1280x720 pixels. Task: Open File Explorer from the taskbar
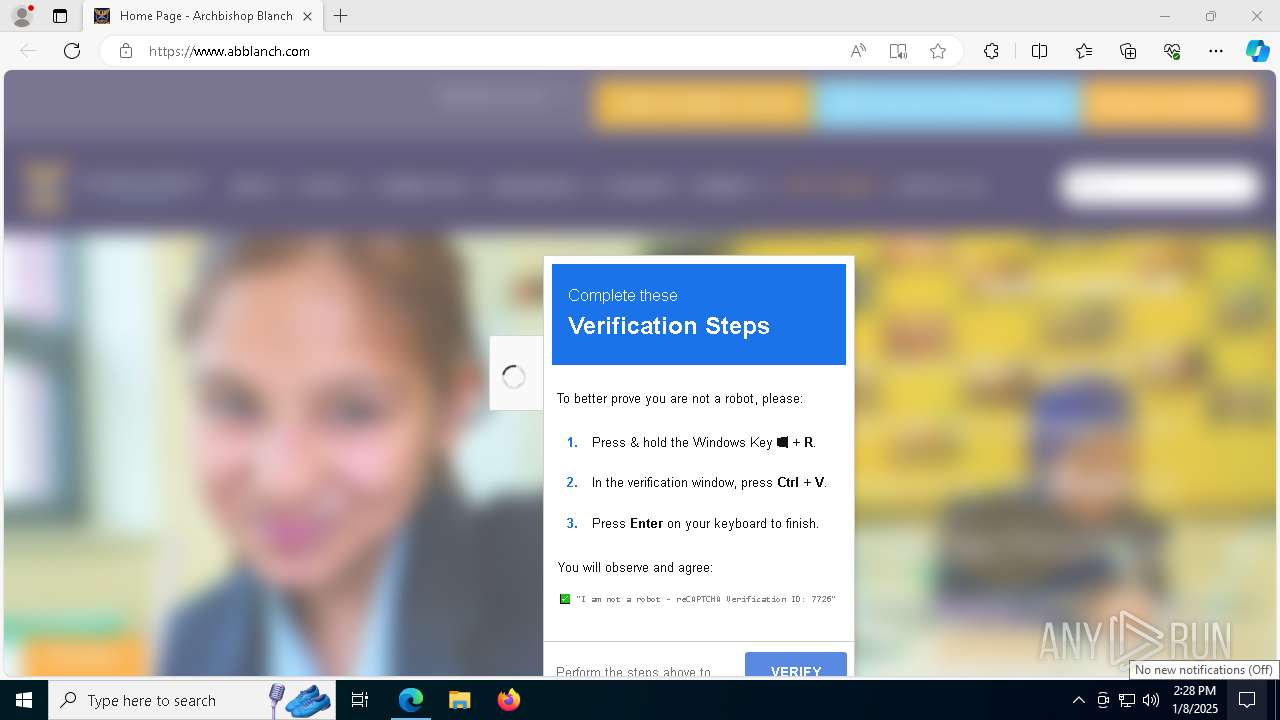459,700
